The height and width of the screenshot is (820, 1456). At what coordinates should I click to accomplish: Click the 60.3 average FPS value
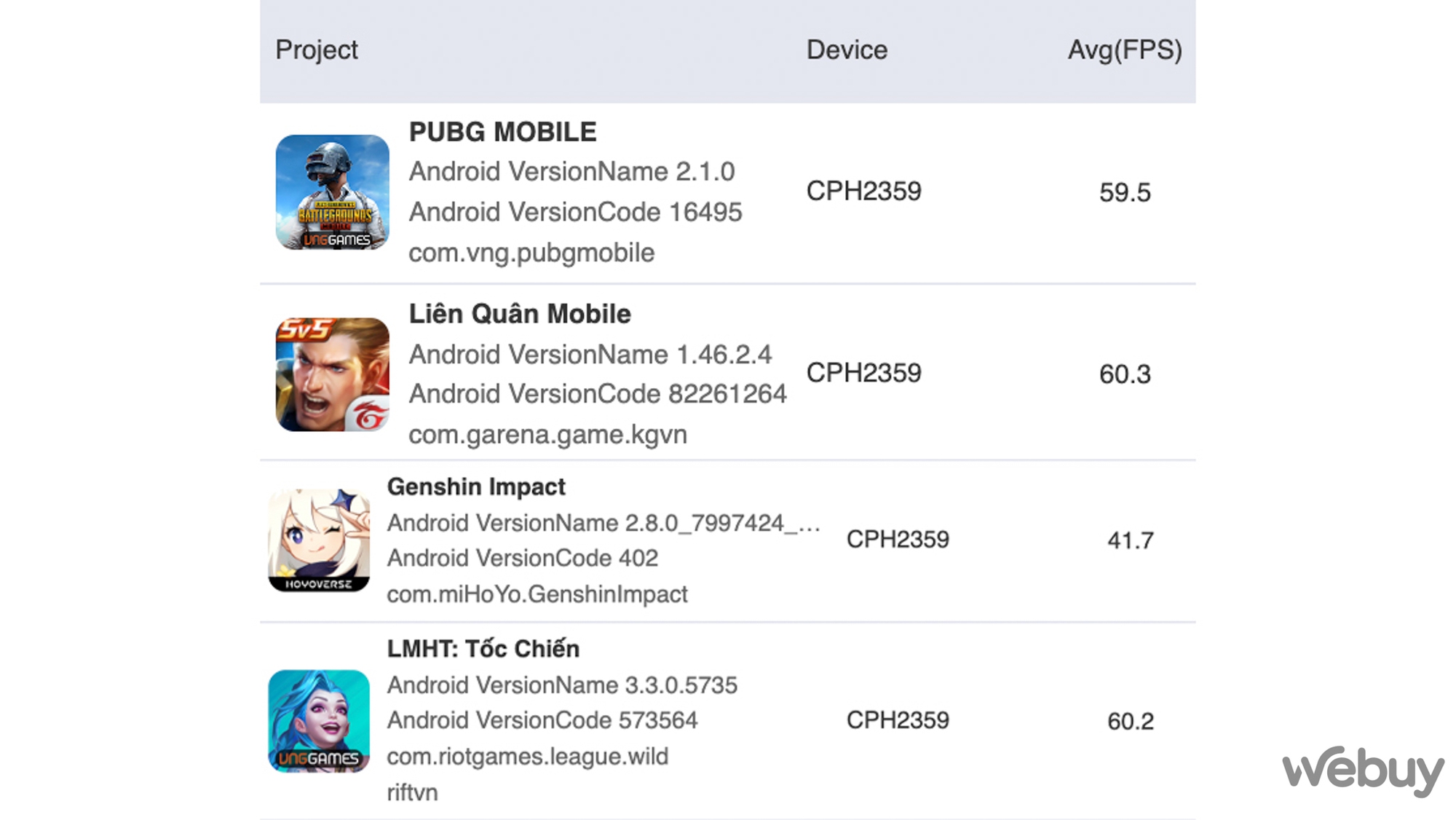(1123, 374)
